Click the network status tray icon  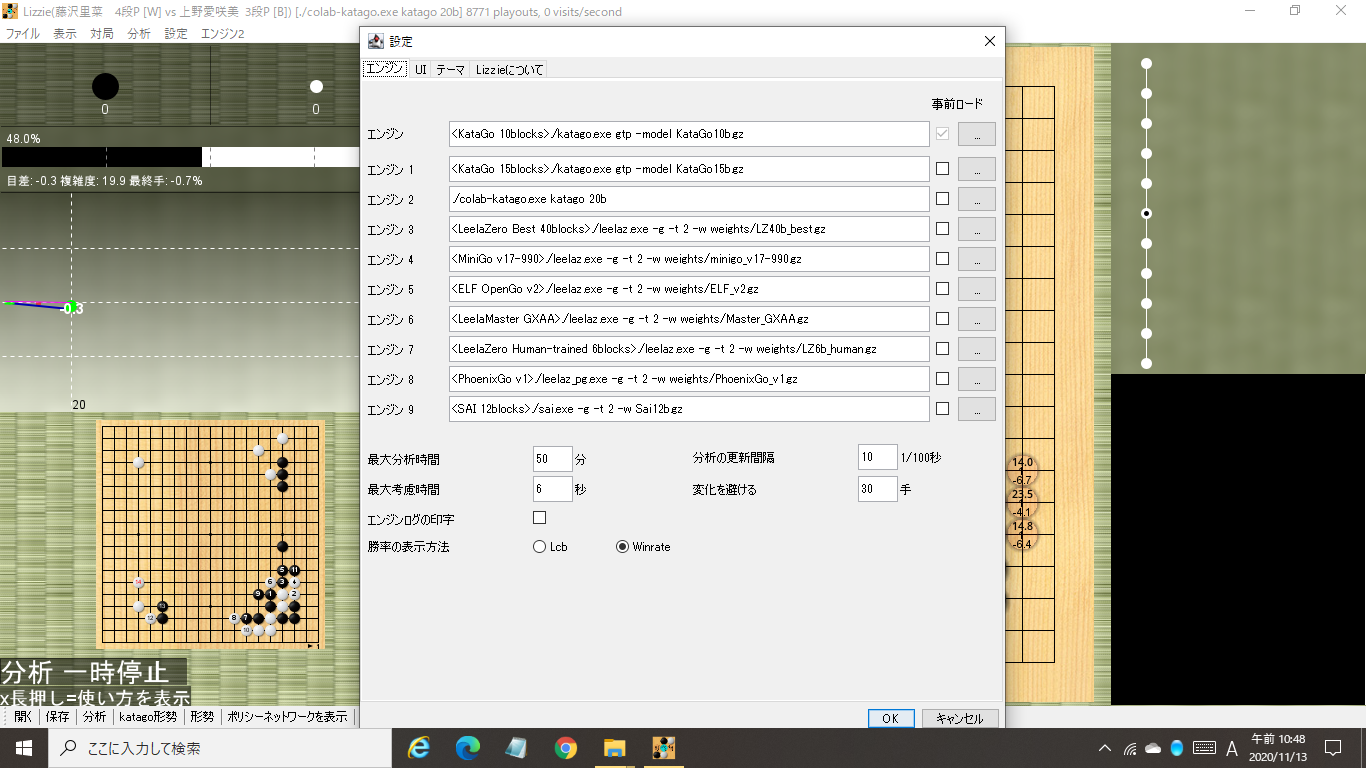(1130, 747)
